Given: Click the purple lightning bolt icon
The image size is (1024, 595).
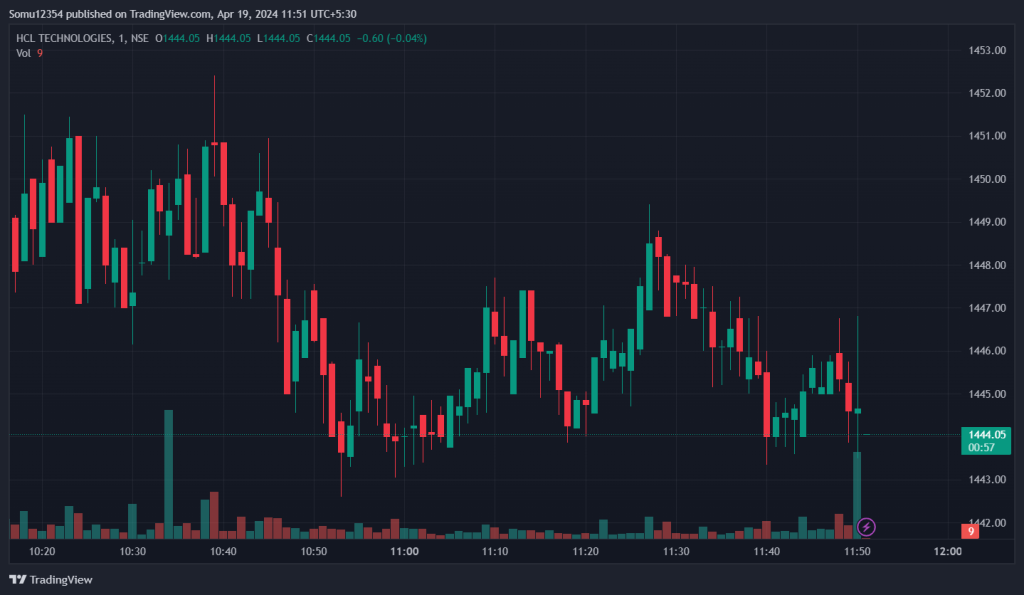Looking at the screenshot, I should tap(866, 526).
